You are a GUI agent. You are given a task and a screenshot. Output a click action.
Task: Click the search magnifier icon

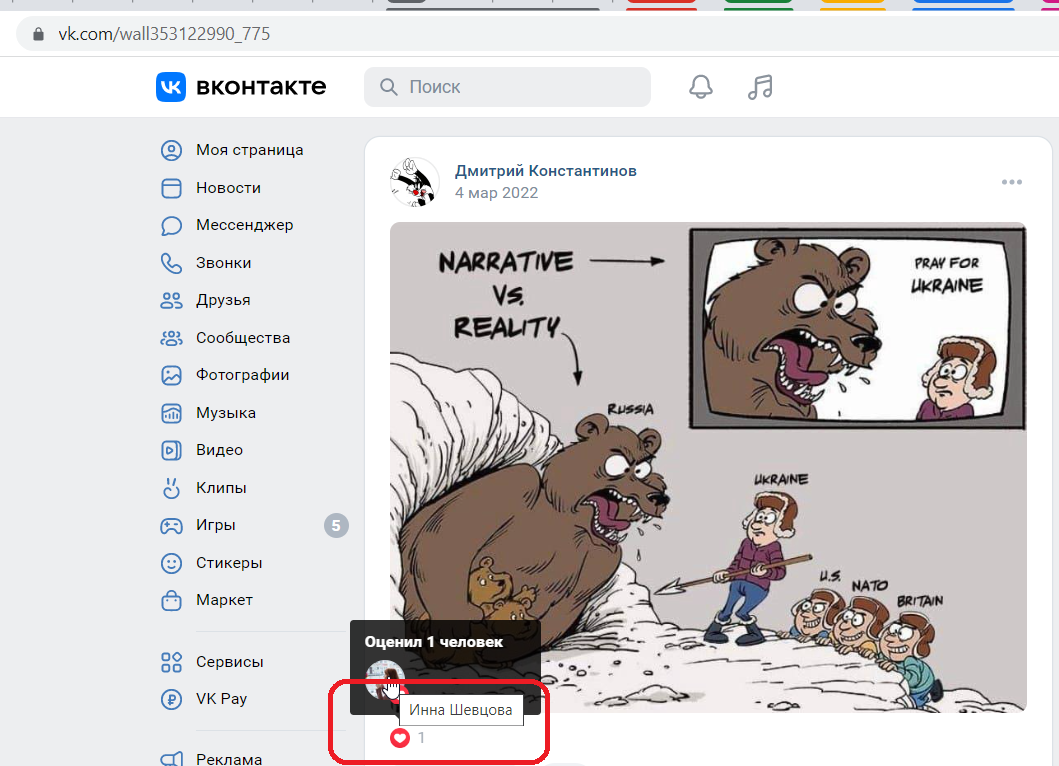pyautogui.click(x=388, y=87)
